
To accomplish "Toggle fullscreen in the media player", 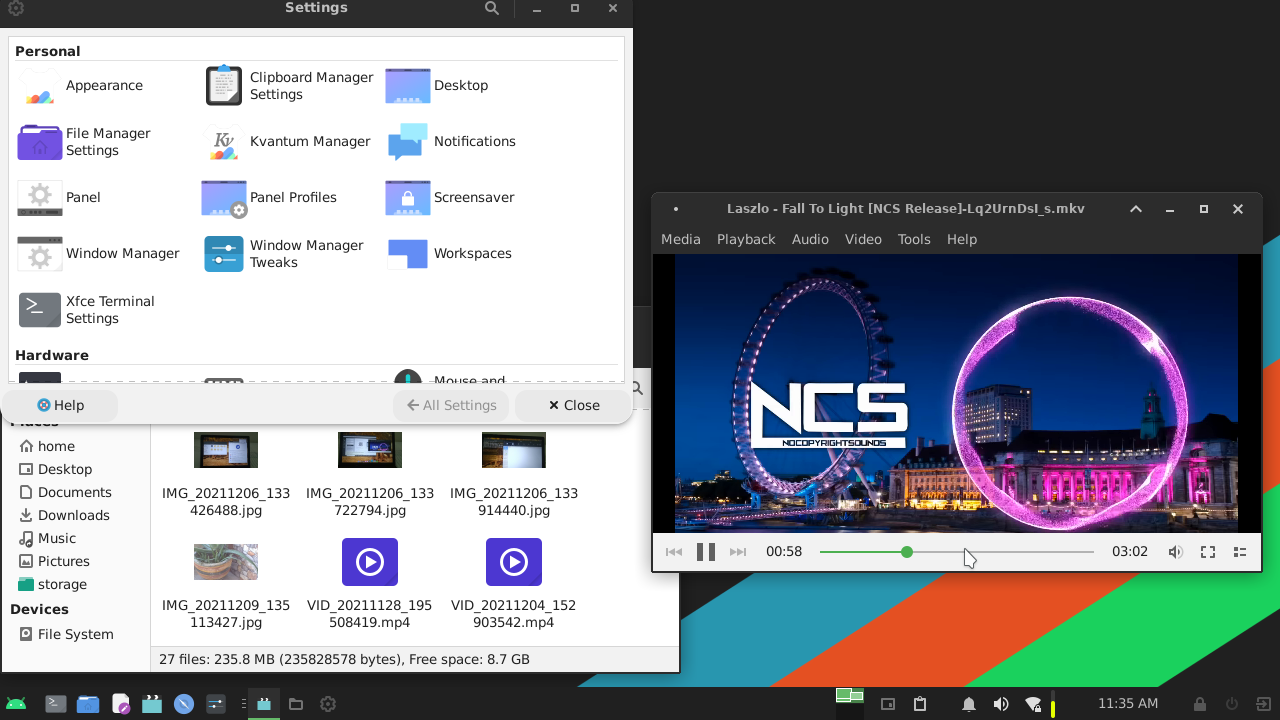I will click(x=1208, y=552).
